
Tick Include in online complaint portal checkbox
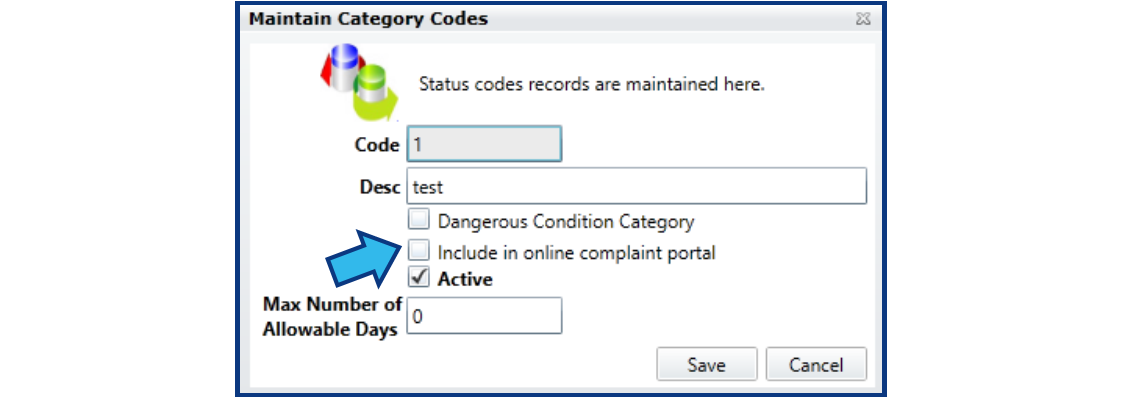tap(419, 250)
